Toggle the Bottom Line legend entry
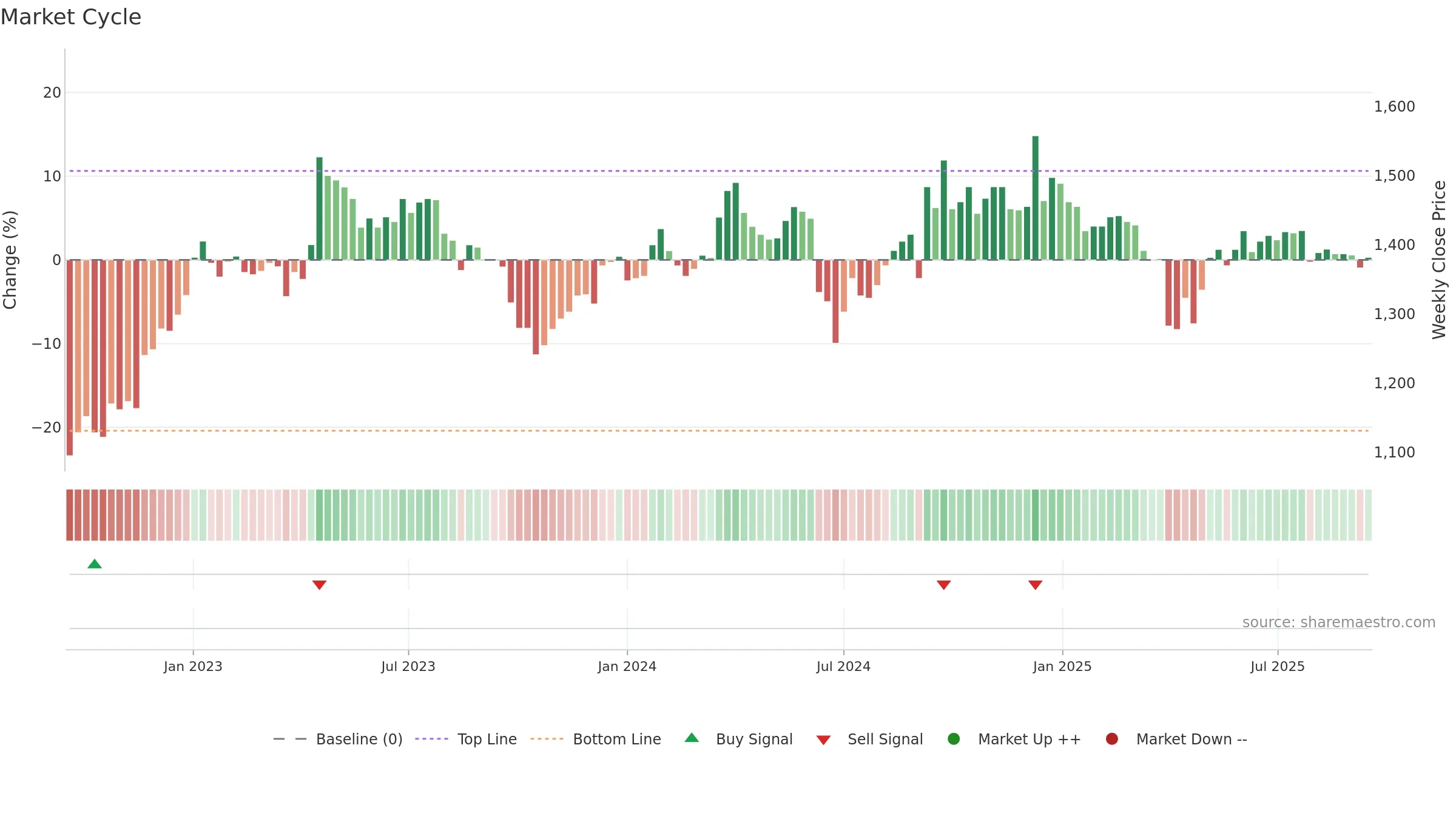This screenshot has width=1456, height=819. tap(596, 739)
